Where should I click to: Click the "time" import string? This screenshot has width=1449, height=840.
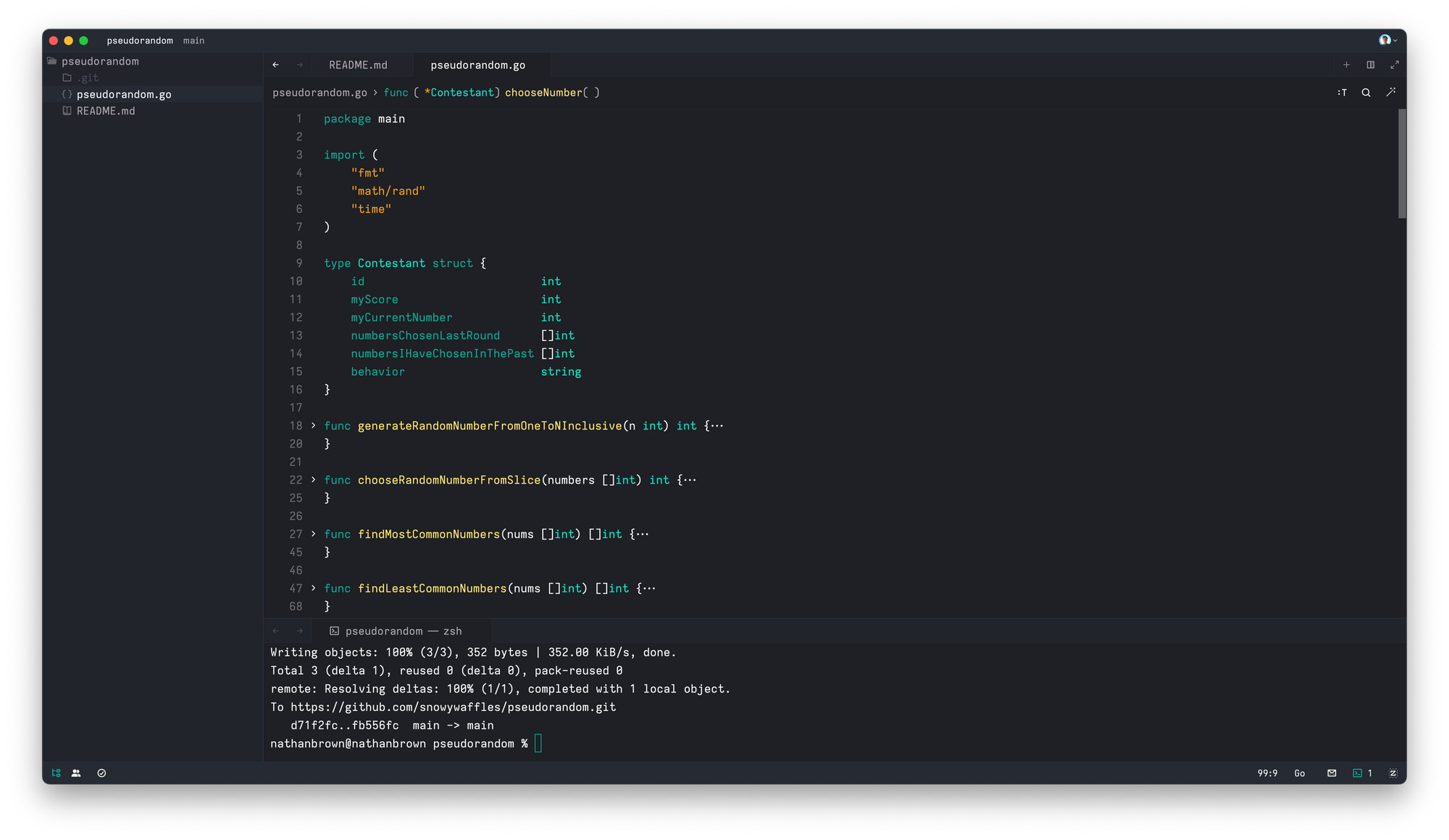pos(371,209)
